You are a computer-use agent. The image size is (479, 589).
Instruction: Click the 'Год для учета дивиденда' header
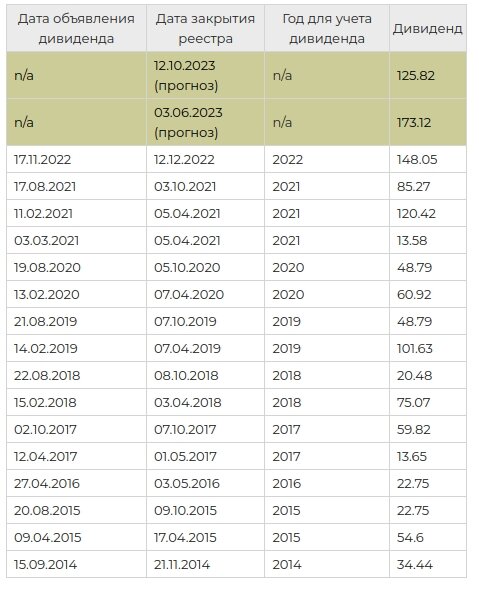pyautogui.click(x=327, y=29)
